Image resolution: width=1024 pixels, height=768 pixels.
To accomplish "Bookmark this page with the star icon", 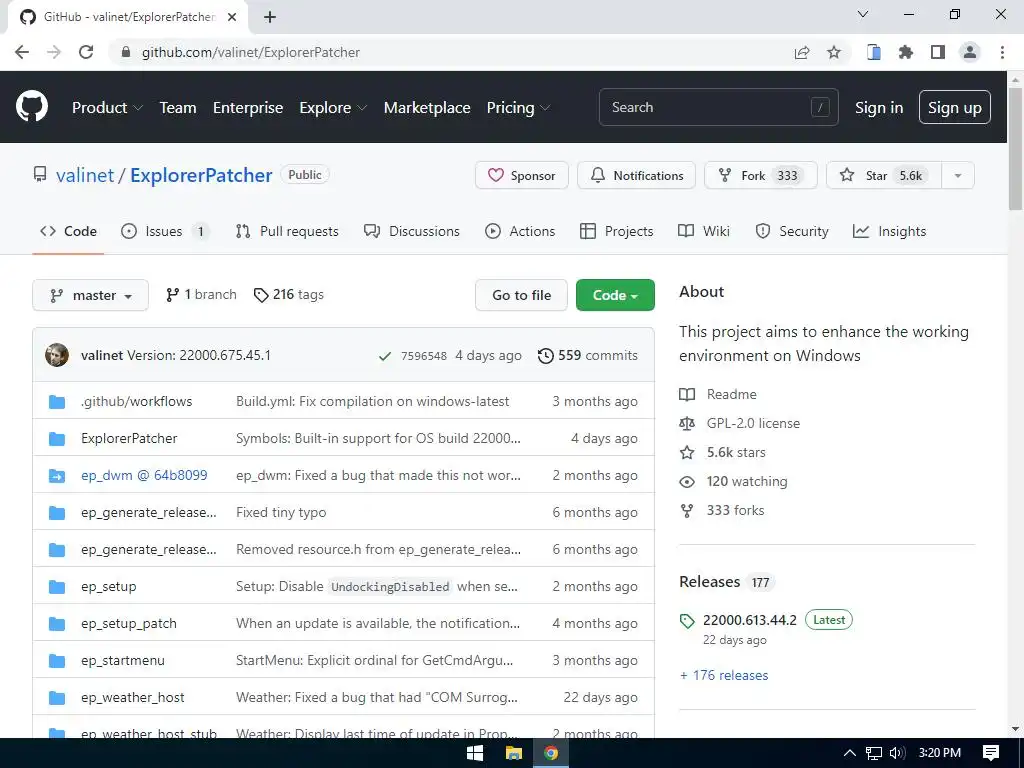I will click(834, 52).
